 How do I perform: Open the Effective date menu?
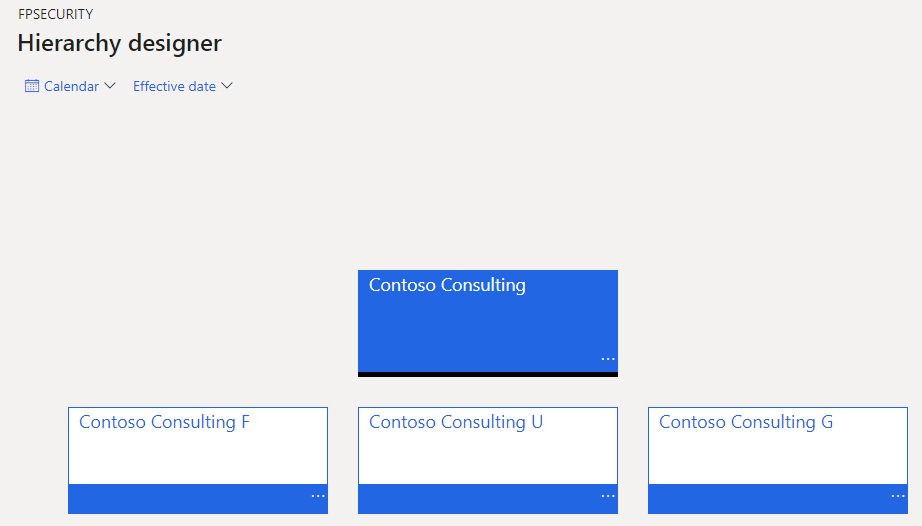[183, 86]
